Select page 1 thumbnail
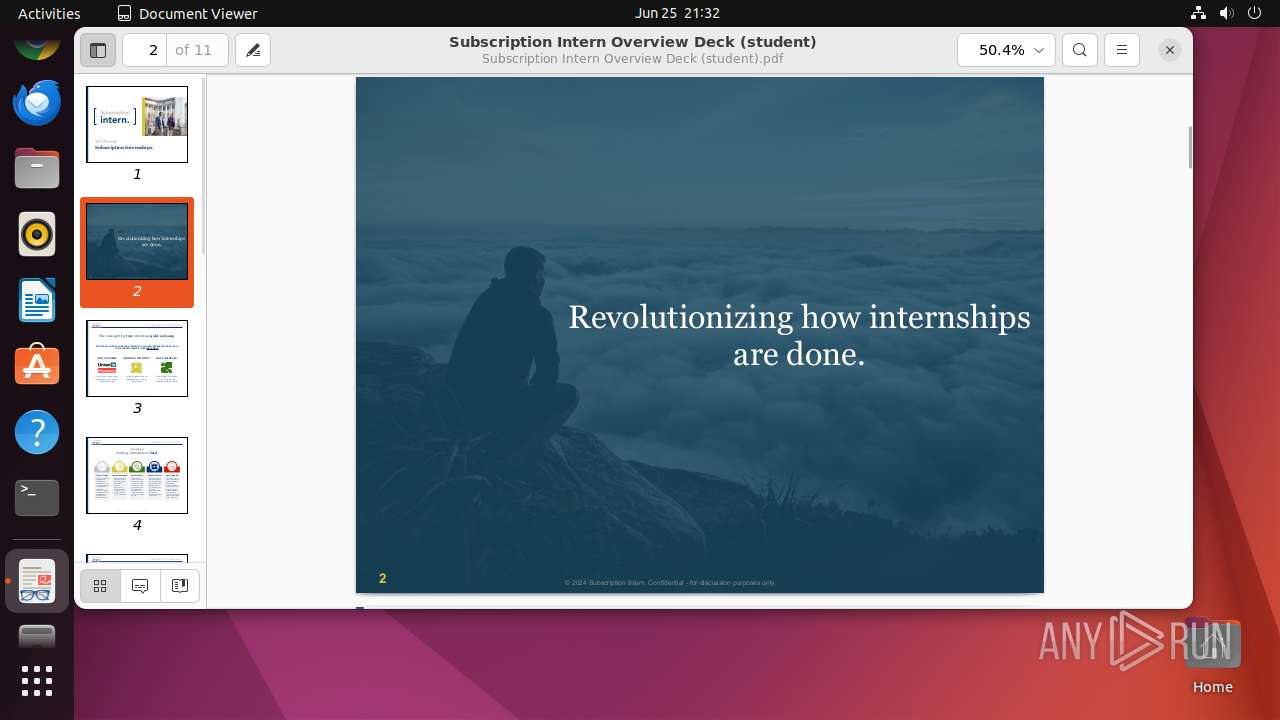1280x720 pixels. (137, 124)
